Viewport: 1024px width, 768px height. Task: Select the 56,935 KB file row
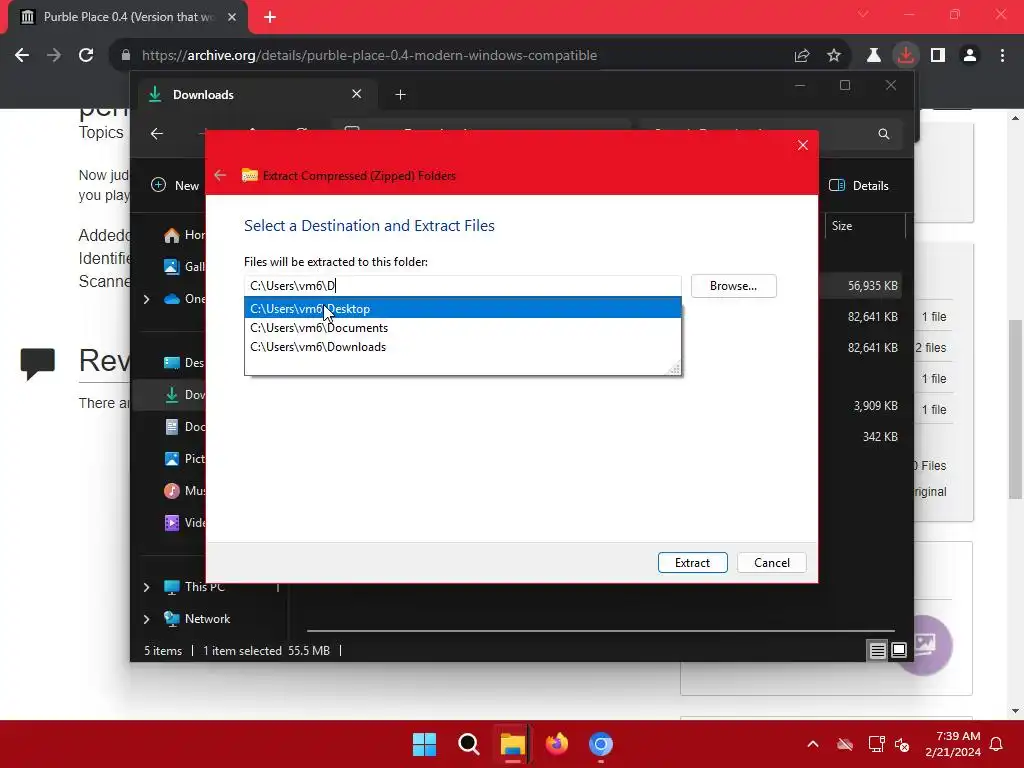click(861, 285)
